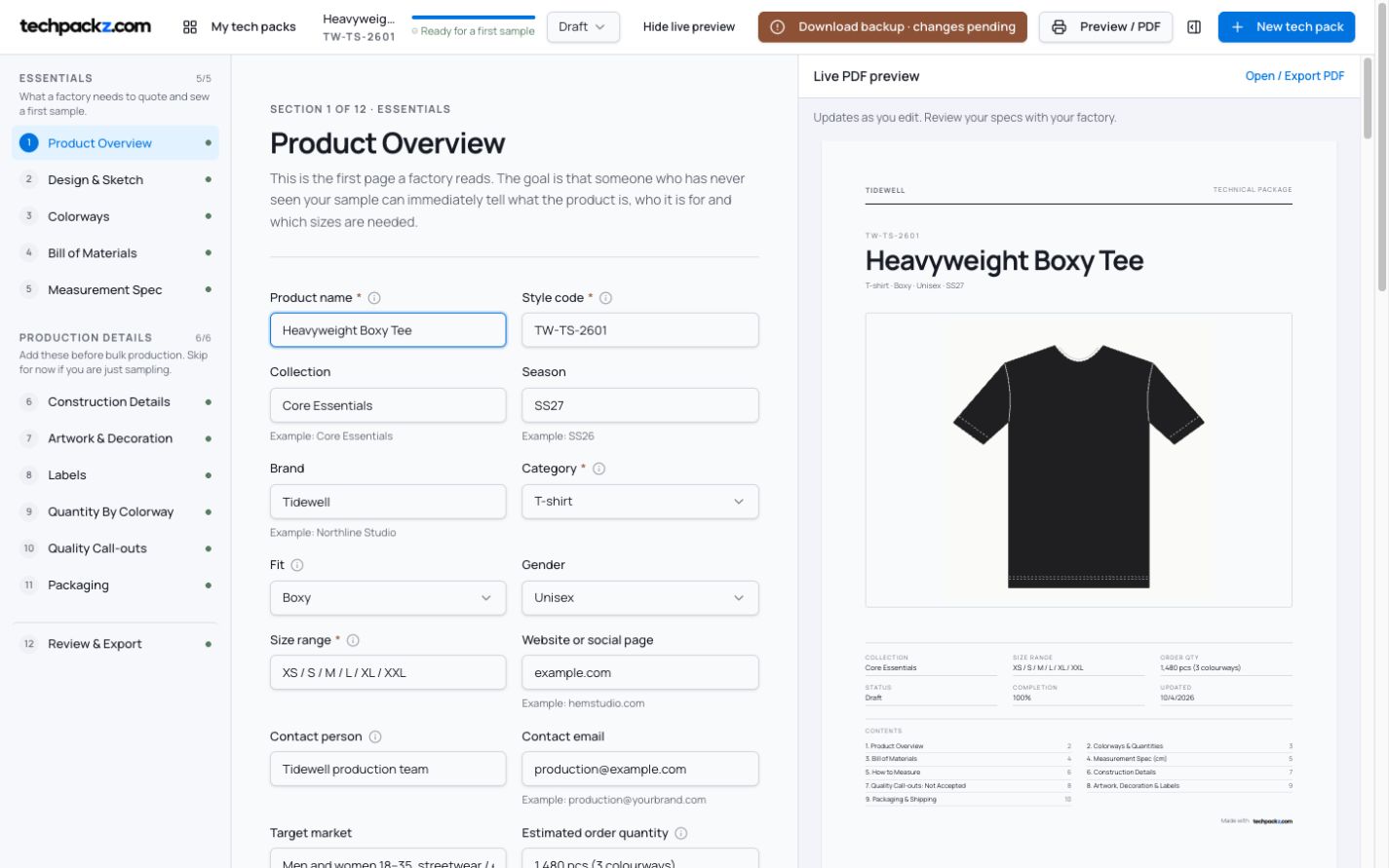This screenshot has width=1389, height=868.
Task: Click the info icon beside Category
Action: 599,469
